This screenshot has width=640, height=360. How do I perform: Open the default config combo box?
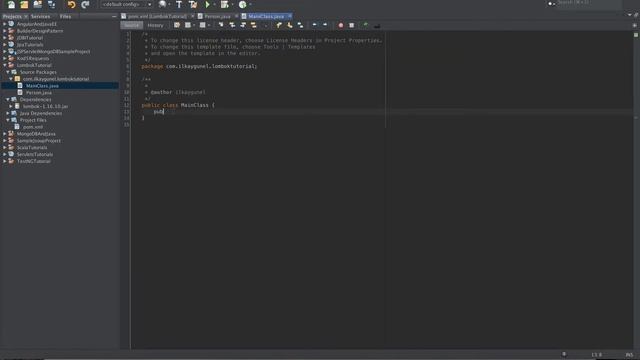tap(127, 4)
